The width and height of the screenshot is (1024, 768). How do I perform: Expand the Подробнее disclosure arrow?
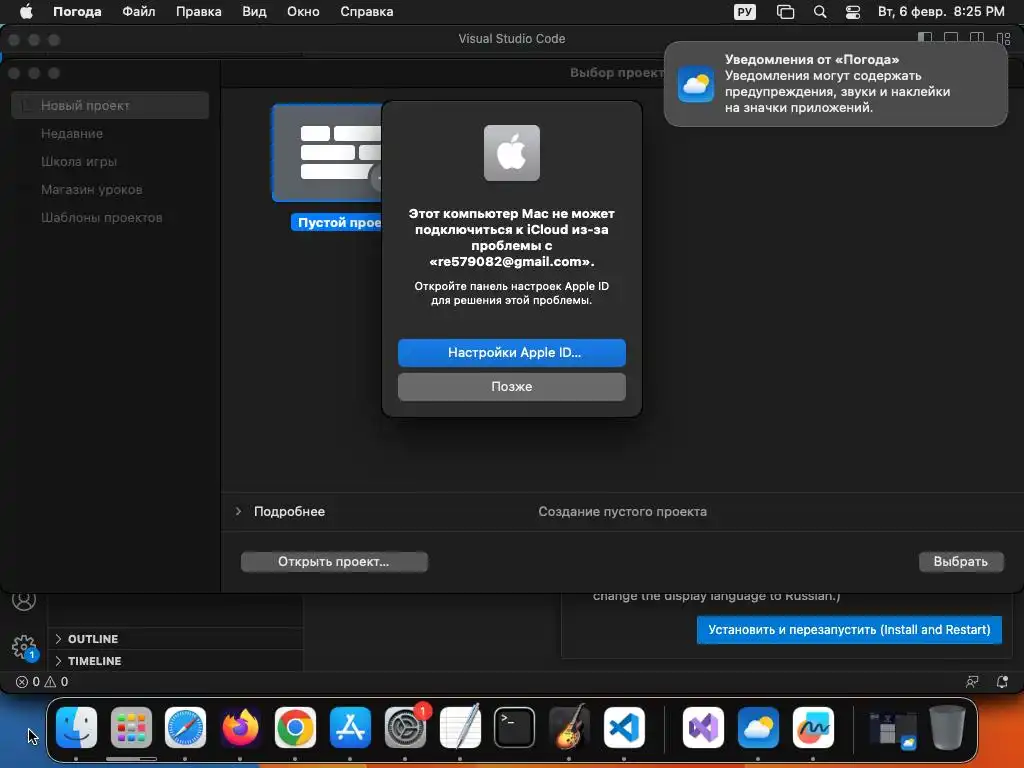coord(238,511)
